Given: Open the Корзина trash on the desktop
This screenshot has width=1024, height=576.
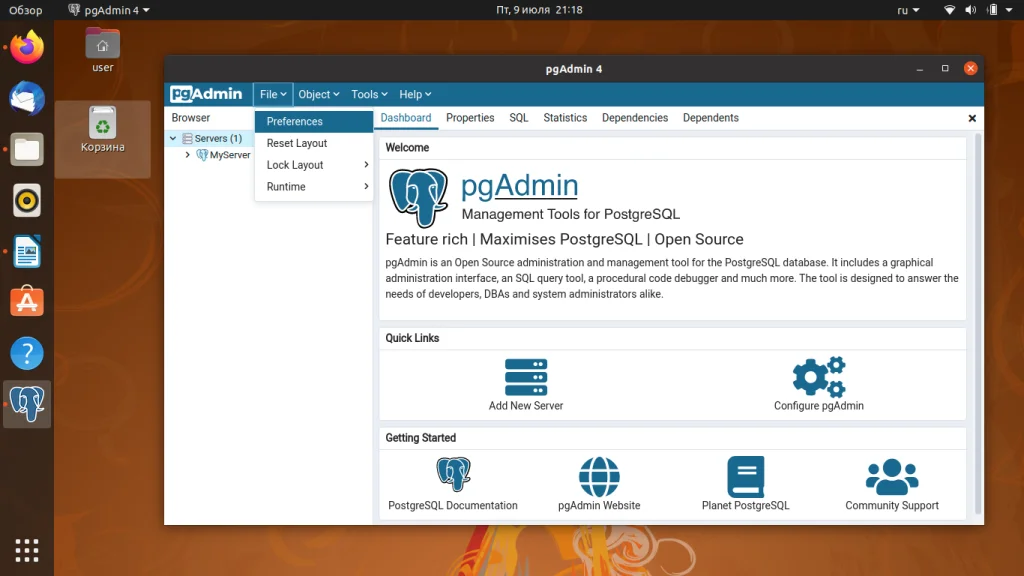Looking at the screenshot, I should click(x=102, y=122).
